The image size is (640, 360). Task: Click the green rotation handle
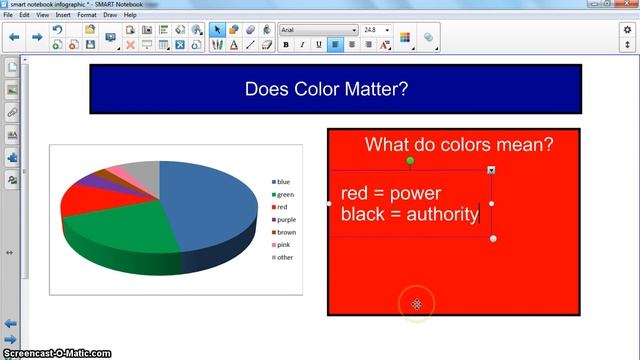point(410,161)
